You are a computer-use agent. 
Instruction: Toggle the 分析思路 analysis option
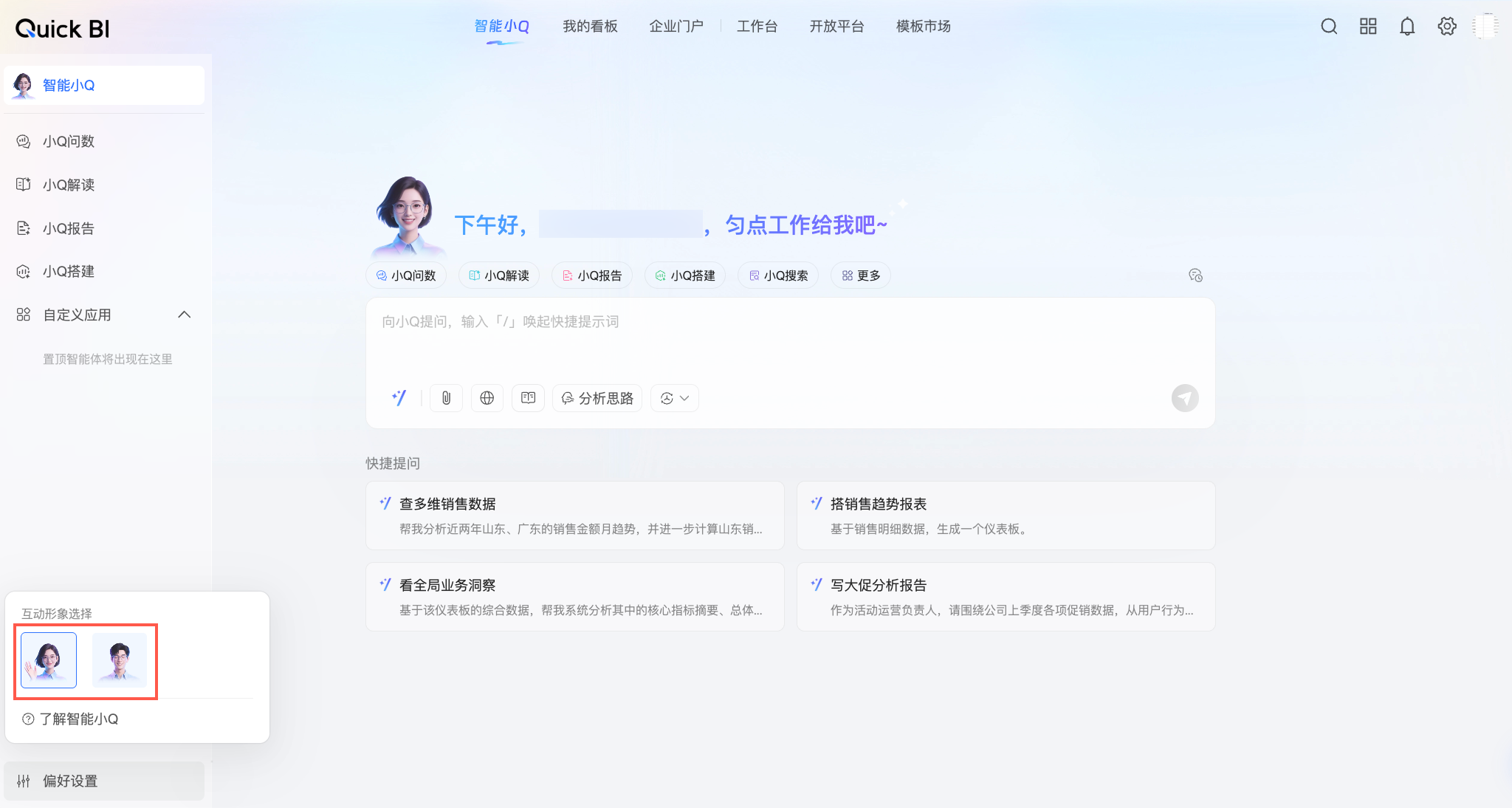click(x=597, y=398)
